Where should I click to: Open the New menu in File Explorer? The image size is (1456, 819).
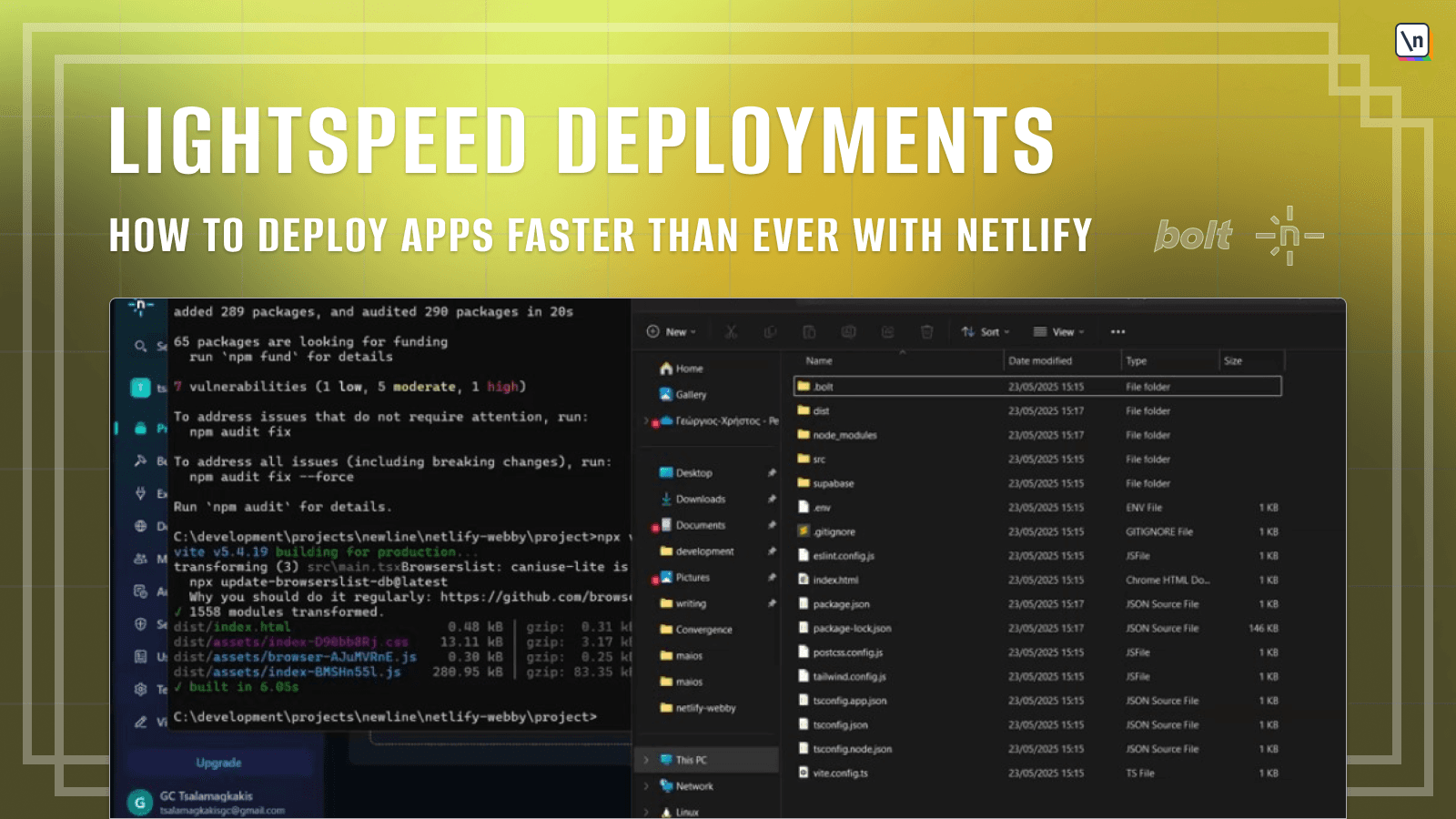coord(671,331)
